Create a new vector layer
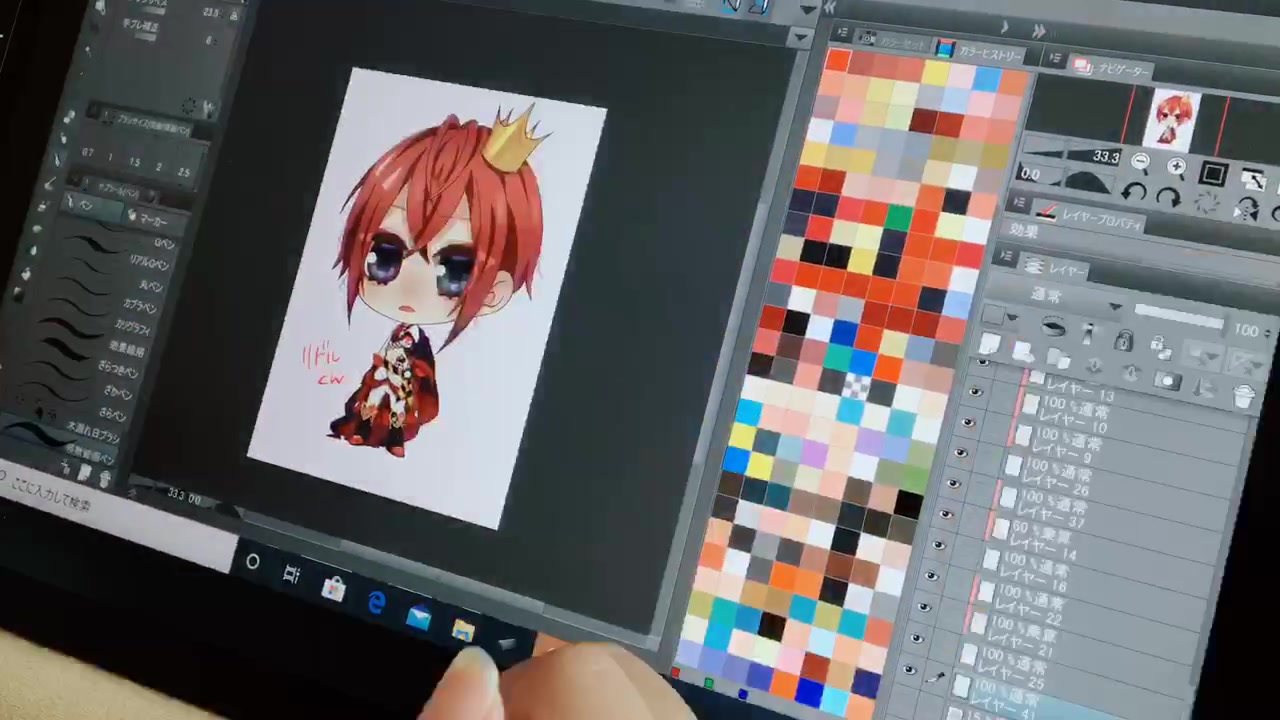The height and width of the screenshot is (720, 1280). point(1022,351)
